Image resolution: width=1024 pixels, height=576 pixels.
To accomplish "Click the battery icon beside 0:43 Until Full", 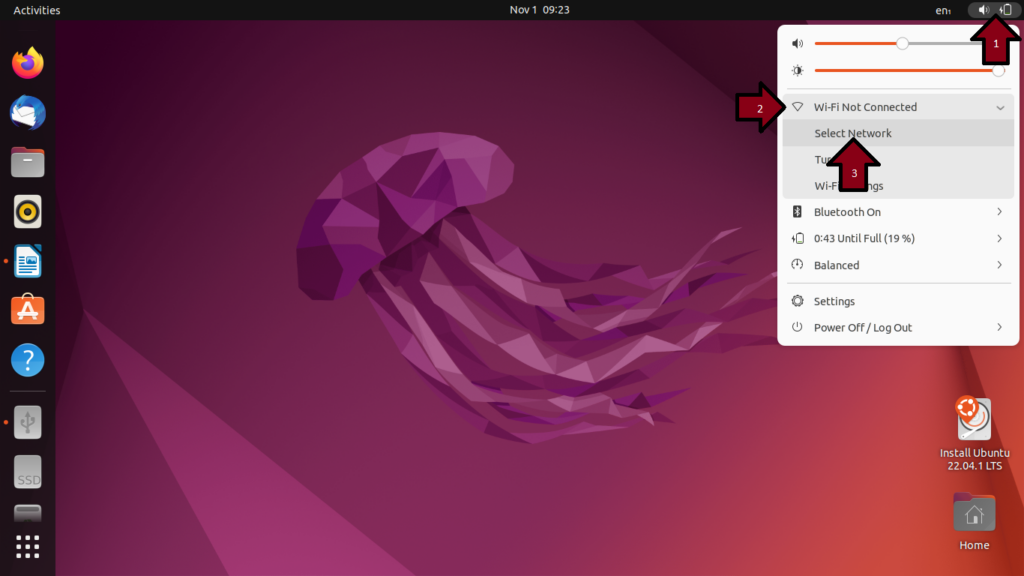I will 797,238.
